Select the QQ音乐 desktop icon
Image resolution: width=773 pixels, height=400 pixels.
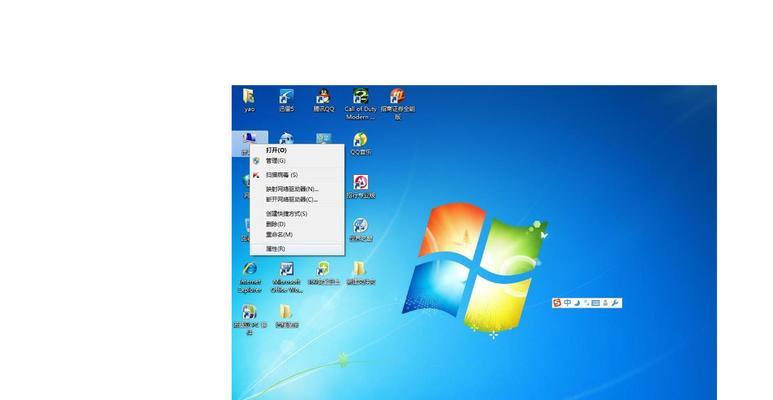360,144
